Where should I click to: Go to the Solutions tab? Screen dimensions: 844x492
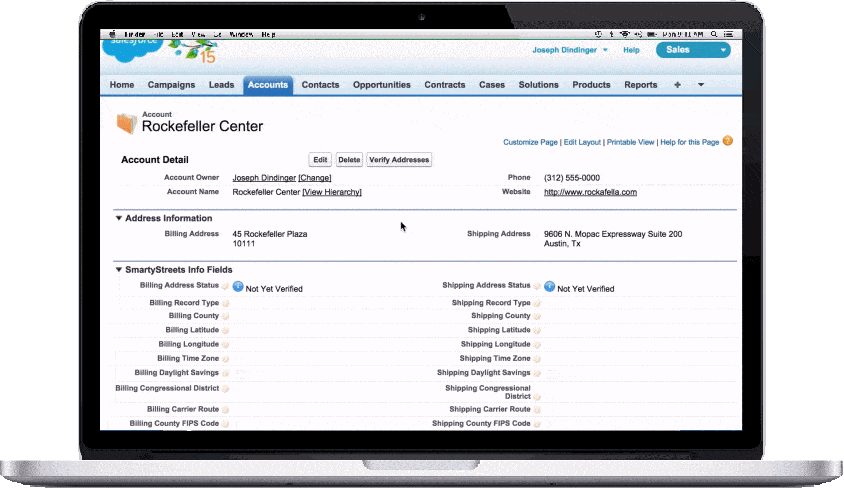[538, 85]
